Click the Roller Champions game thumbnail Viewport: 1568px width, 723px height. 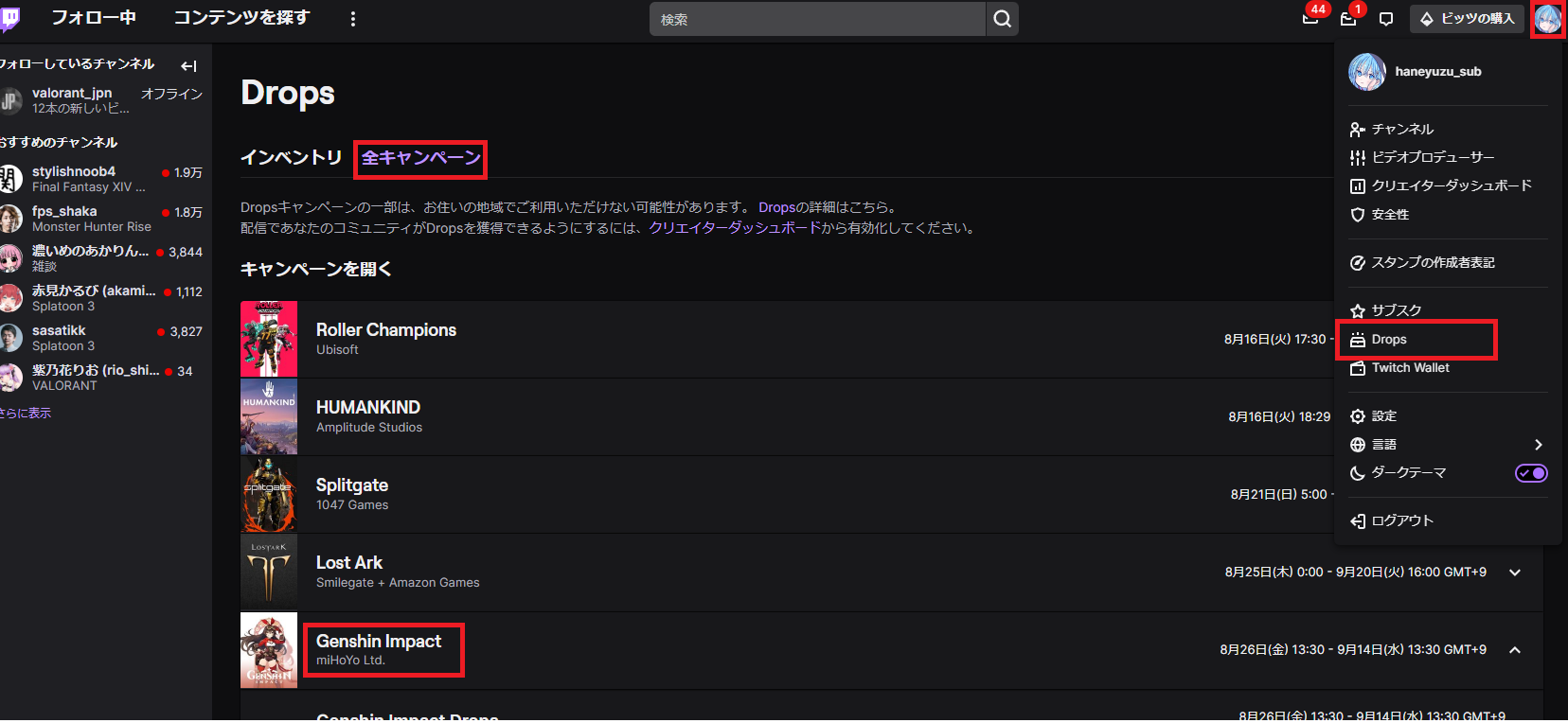tap(269, 340)
